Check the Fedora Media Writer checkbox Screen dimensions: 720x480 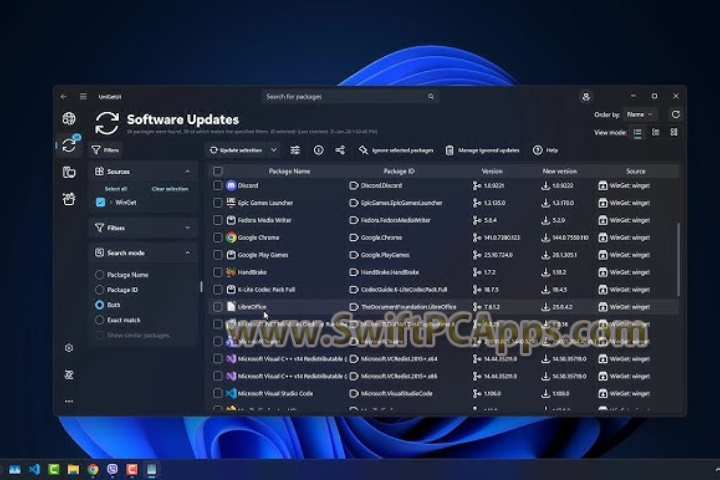point(218,220)
